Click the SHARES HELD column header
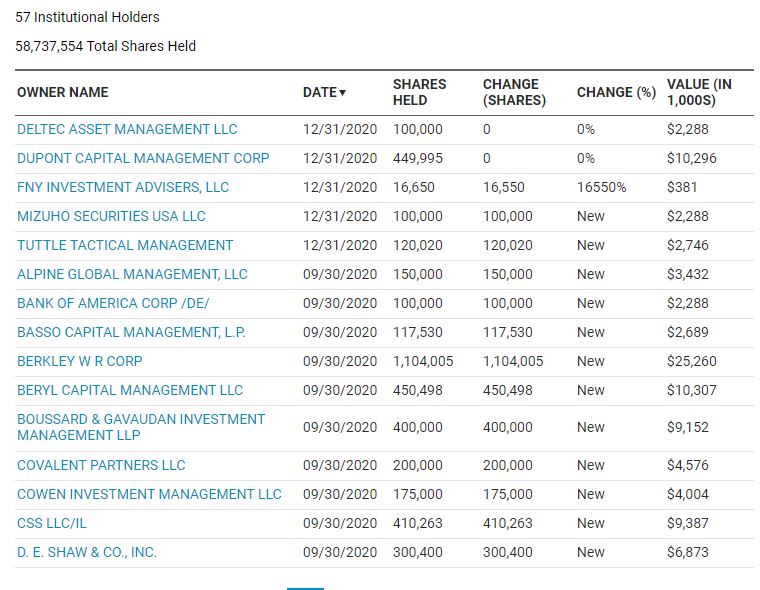Image resolution: width=760 pixels, height=590 pixels. click(419, 92)
